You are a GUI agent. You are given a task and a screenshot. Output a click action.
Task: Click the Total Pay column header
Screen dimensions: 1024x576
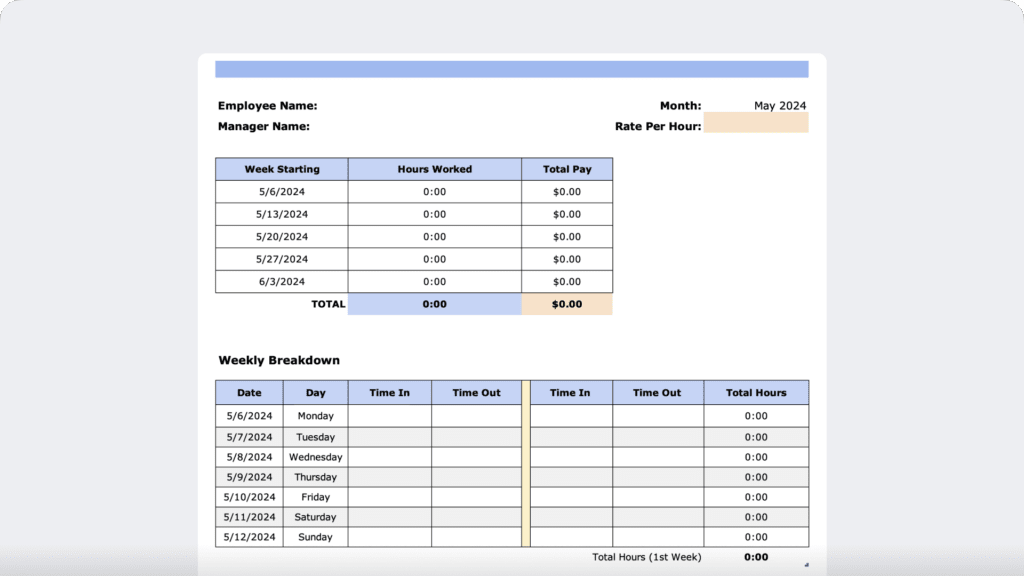567,168
